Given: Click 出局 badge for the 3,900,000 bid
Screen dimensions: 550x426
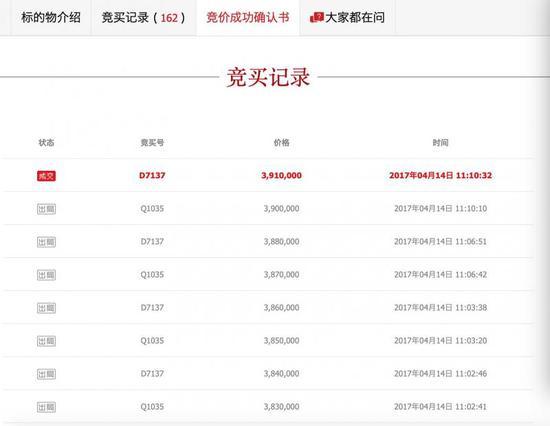Looking at the screenshot, I should 46,209.
